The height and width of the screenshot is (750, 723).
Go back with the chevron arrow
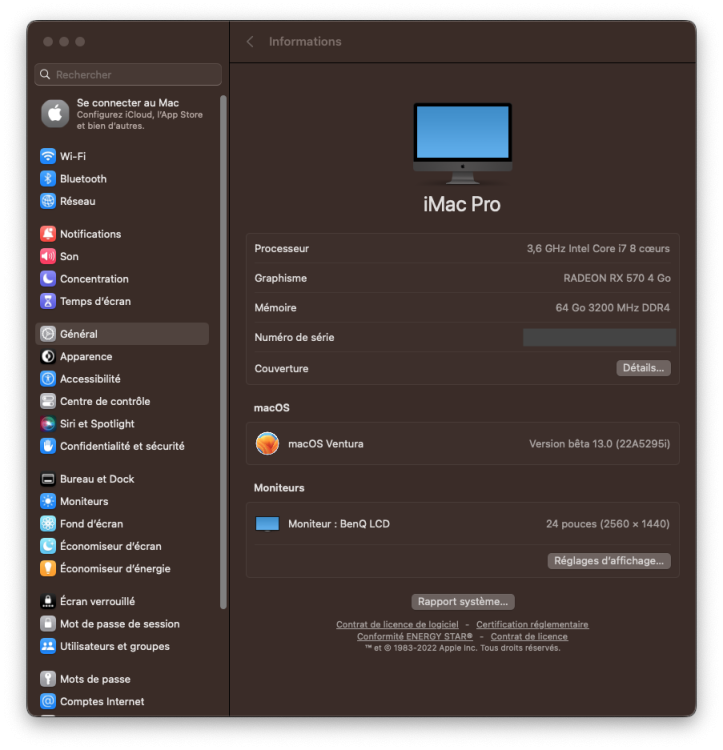(x=250, y=42)
